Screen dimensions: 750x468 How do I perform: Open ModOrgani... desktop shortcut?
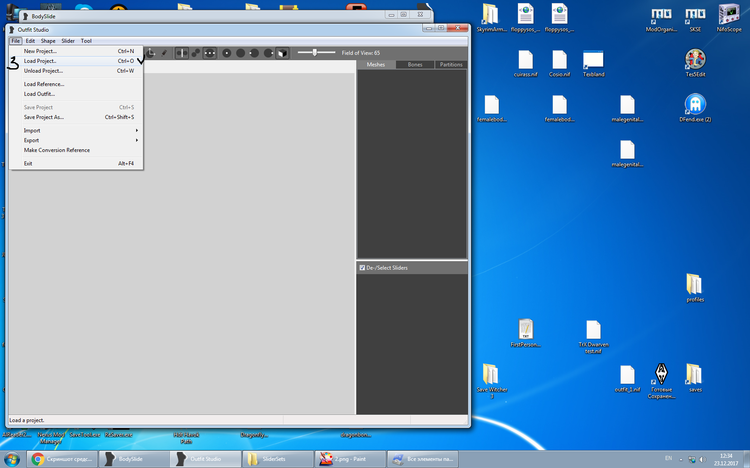661,18
